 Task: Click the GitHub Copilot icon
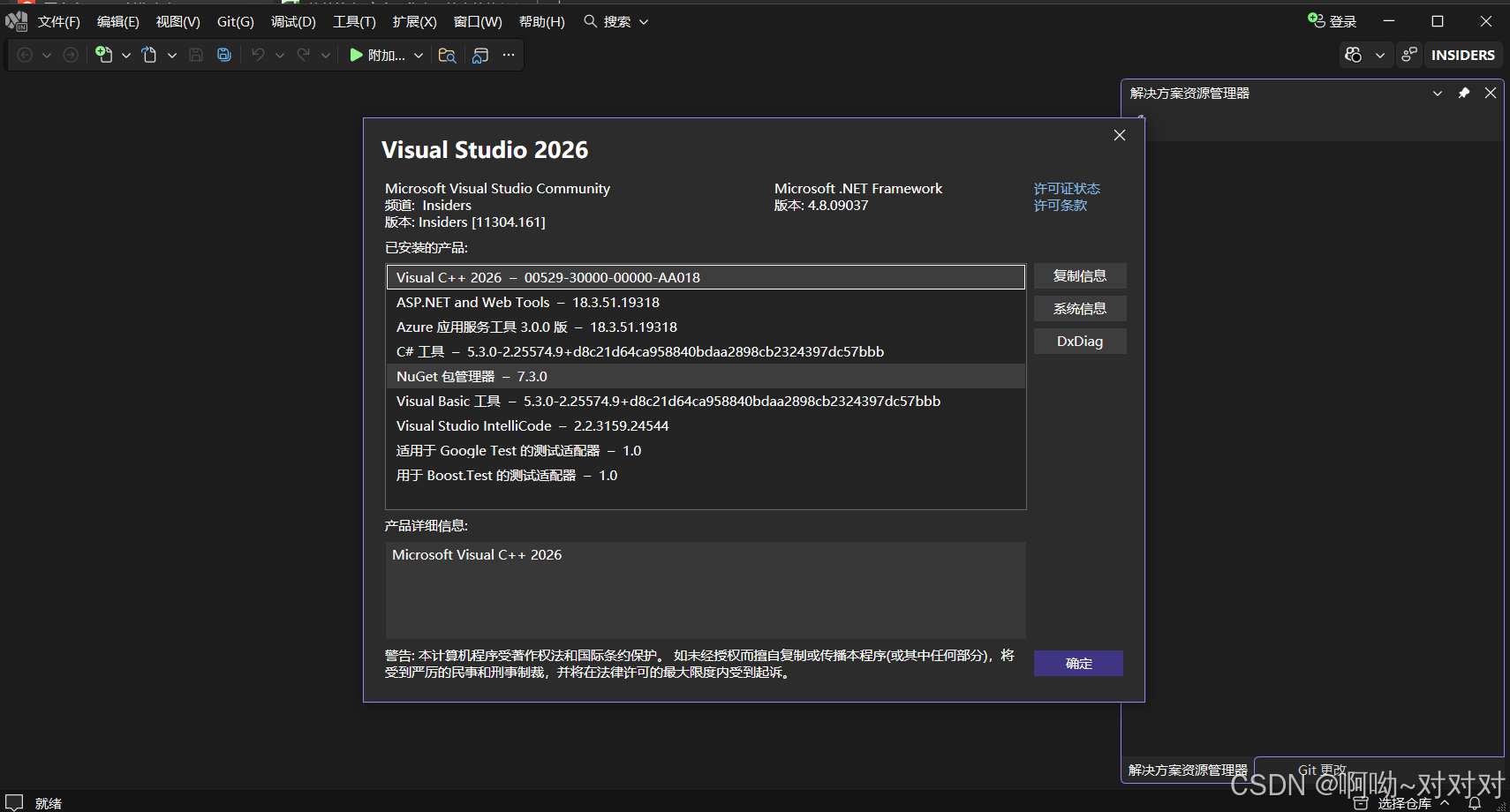pos(1353,55)
